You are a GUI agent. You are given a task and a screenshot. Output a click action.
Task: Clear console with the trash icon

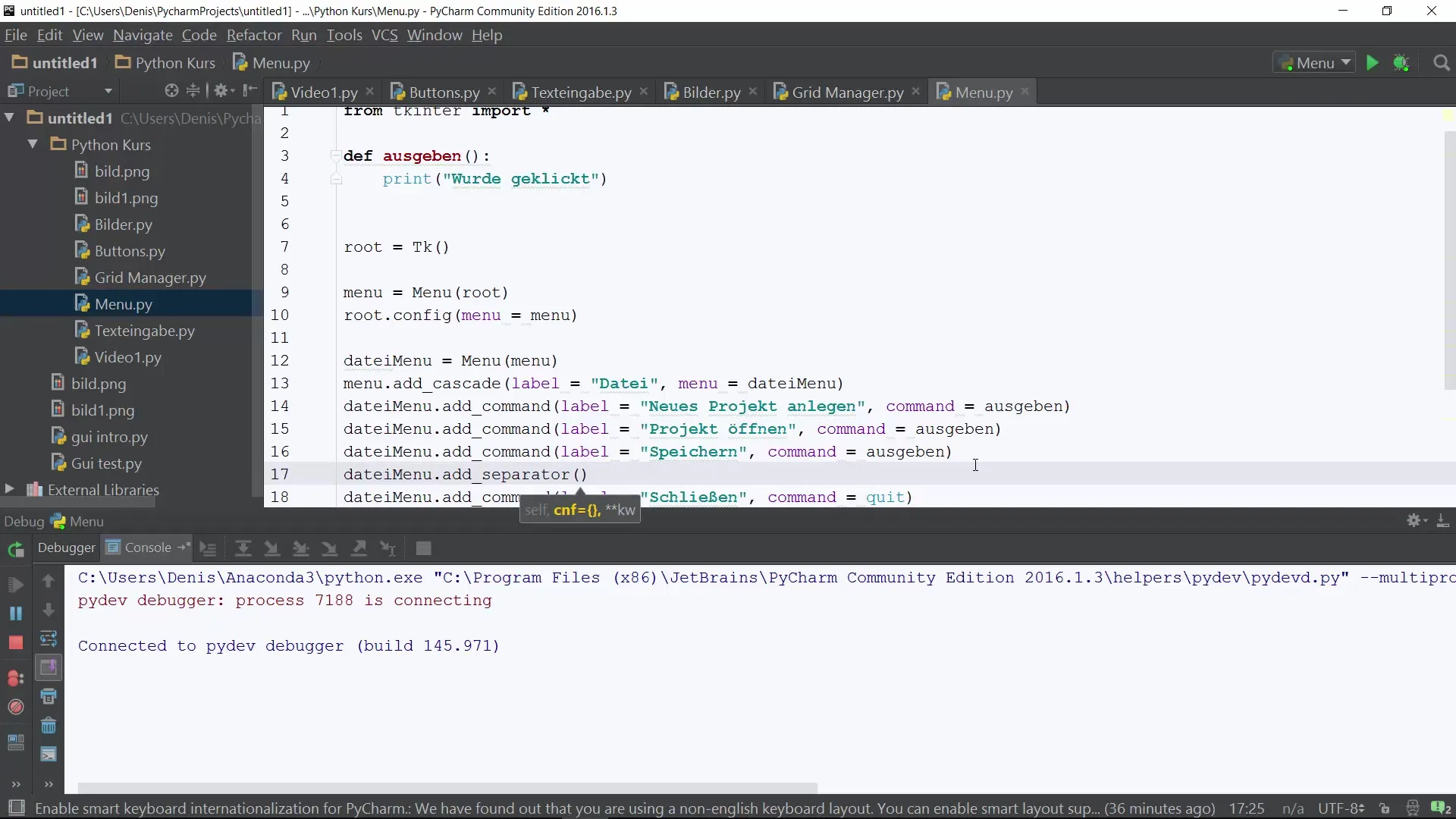[49, 726]
